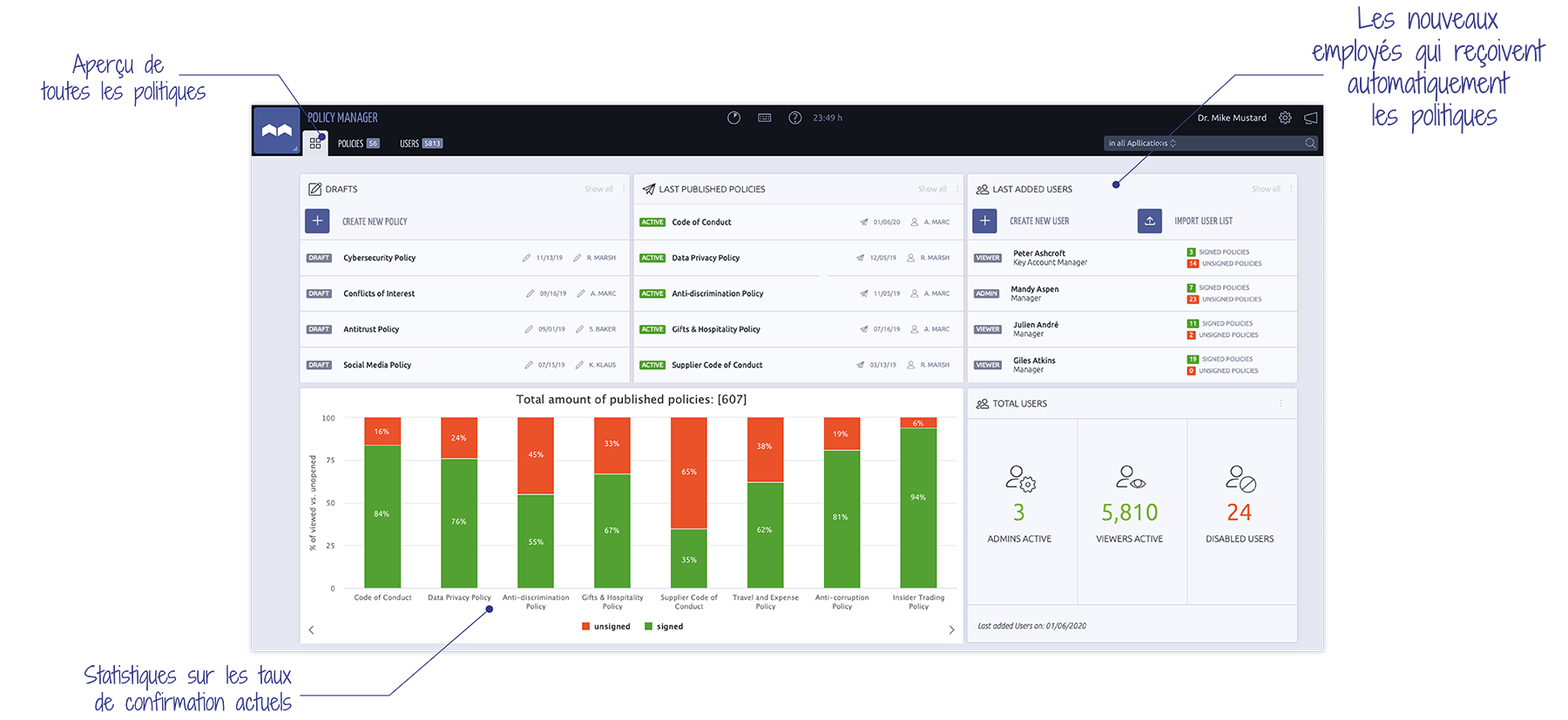Open the timer clock icon in header

point(734,118)
